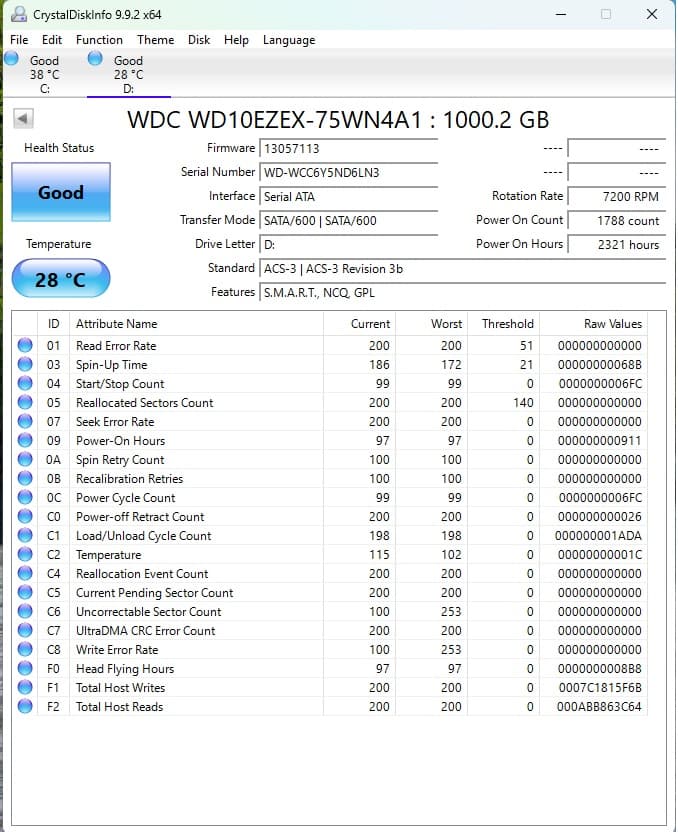Click status orb for Head Flying Hours
Screen dimensions: 678x832
tap(25, 669)
